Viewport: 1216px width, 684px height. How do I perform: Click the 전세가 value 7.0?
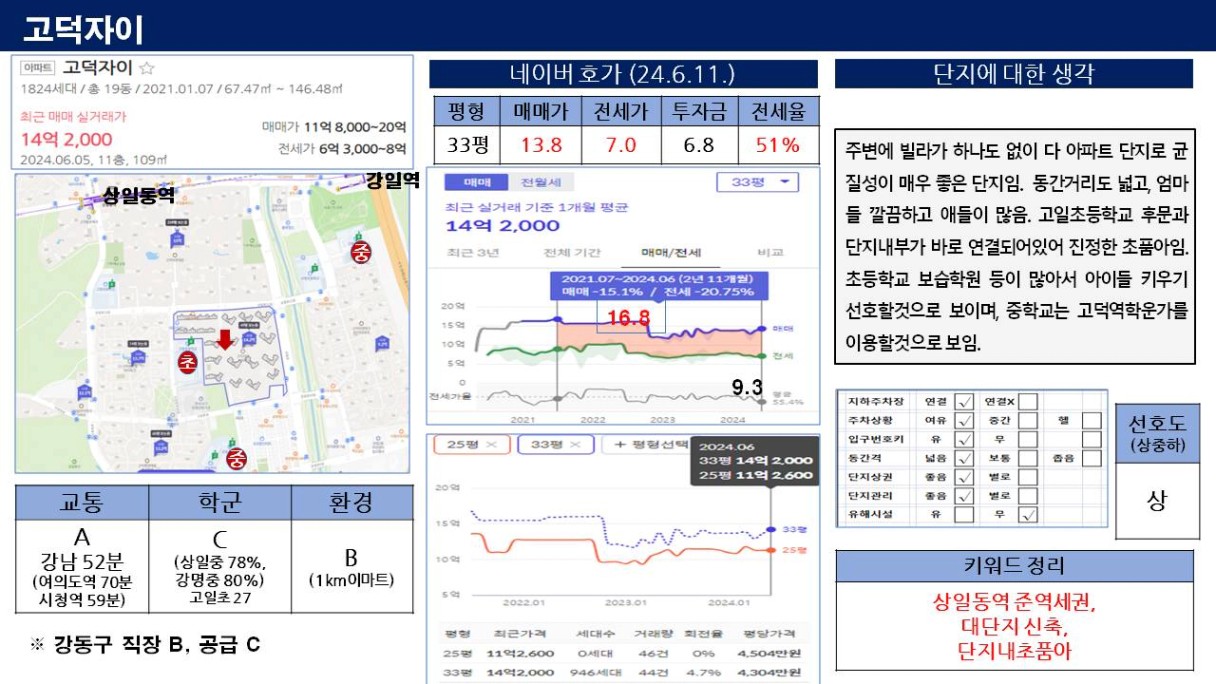pos(621,145)
